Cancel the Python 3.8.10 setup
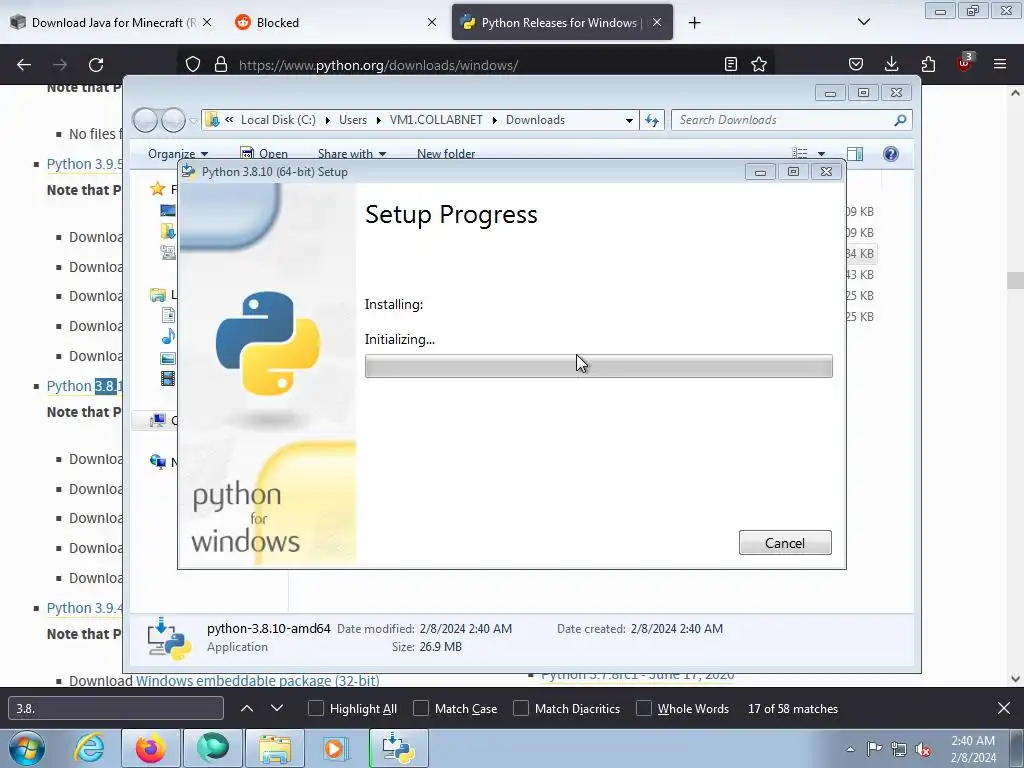This screenshot has width=1024, height=768. [785, 543]
